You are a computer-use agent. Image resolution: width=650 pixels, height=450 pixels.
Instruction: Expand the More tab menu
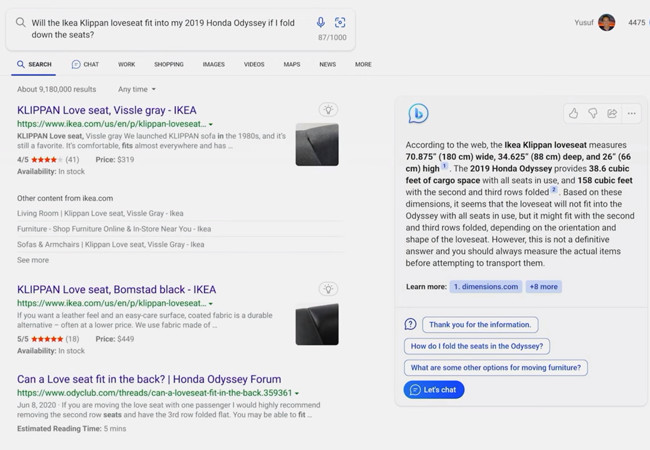coord(363,64)
